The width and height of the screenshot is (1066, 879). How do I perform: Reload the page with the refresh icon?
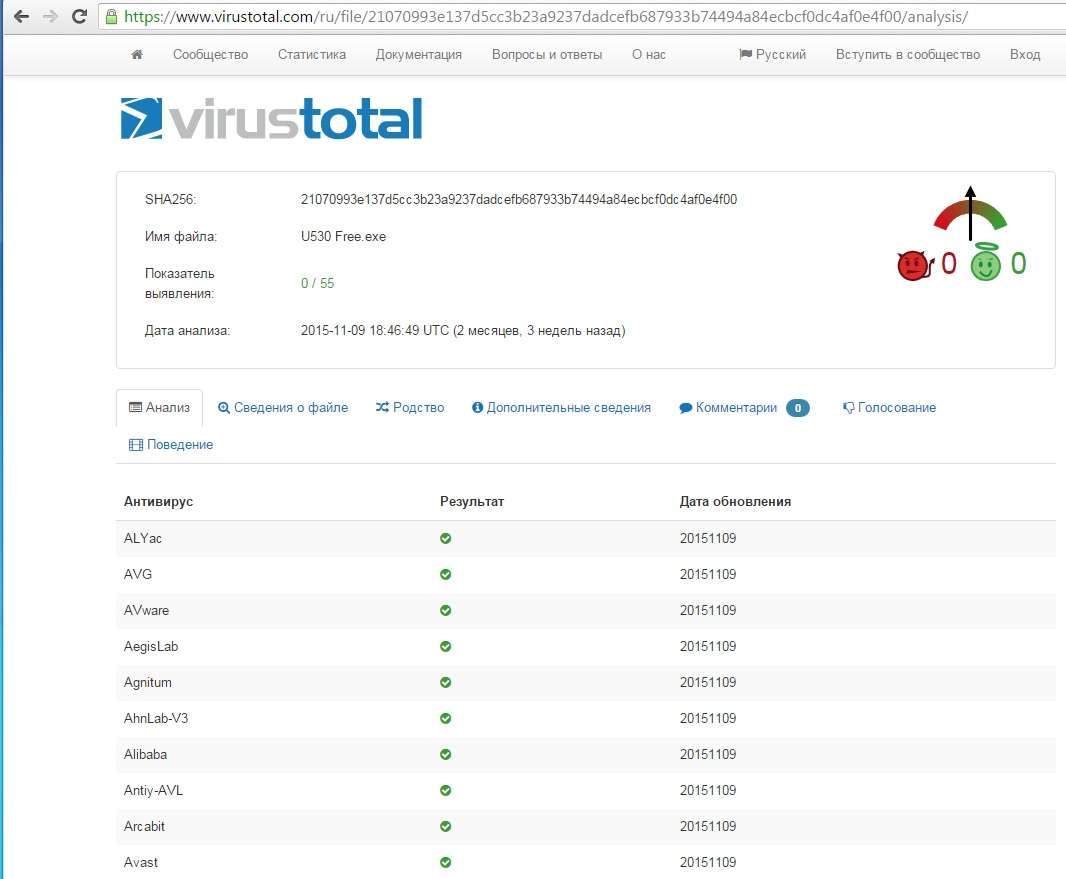(80, 16)
